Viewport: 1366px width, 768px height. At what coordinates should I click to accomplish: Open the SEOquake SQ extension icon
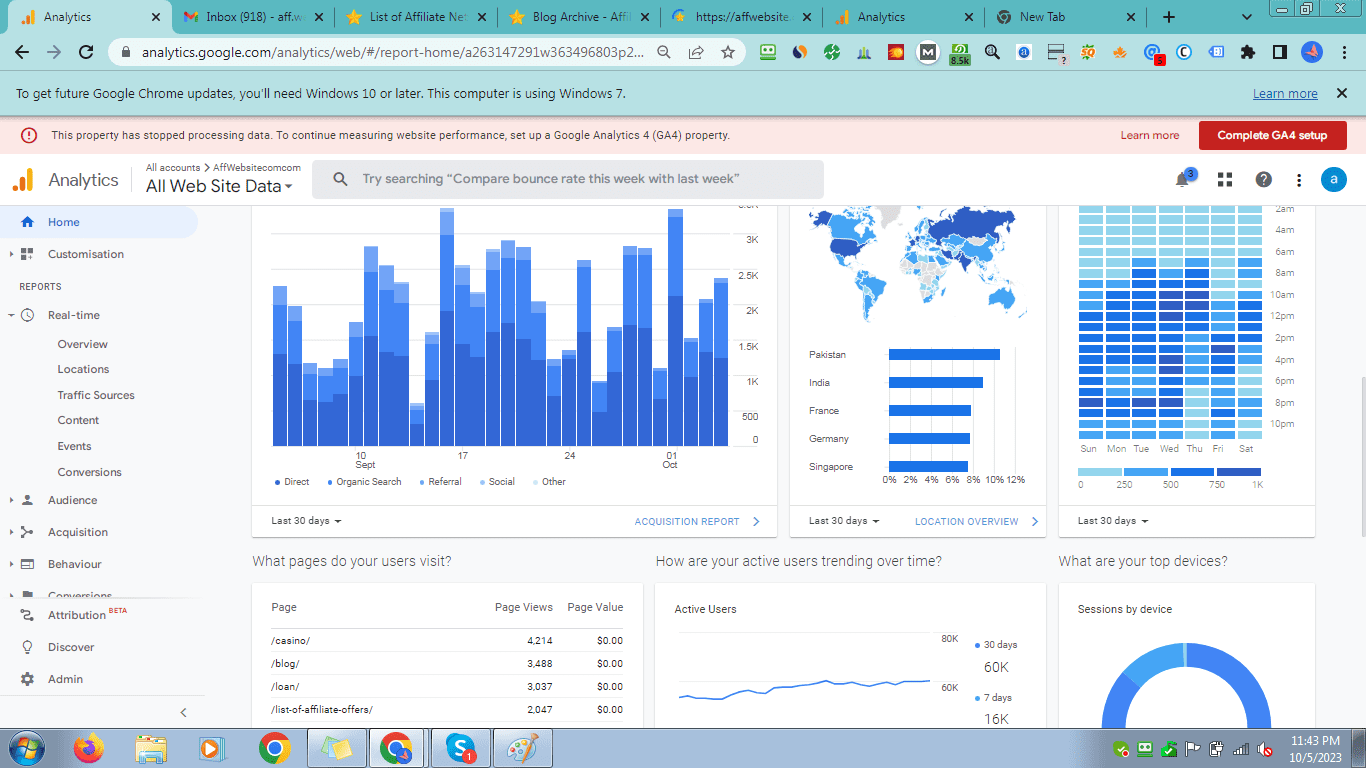point(1087,52)
